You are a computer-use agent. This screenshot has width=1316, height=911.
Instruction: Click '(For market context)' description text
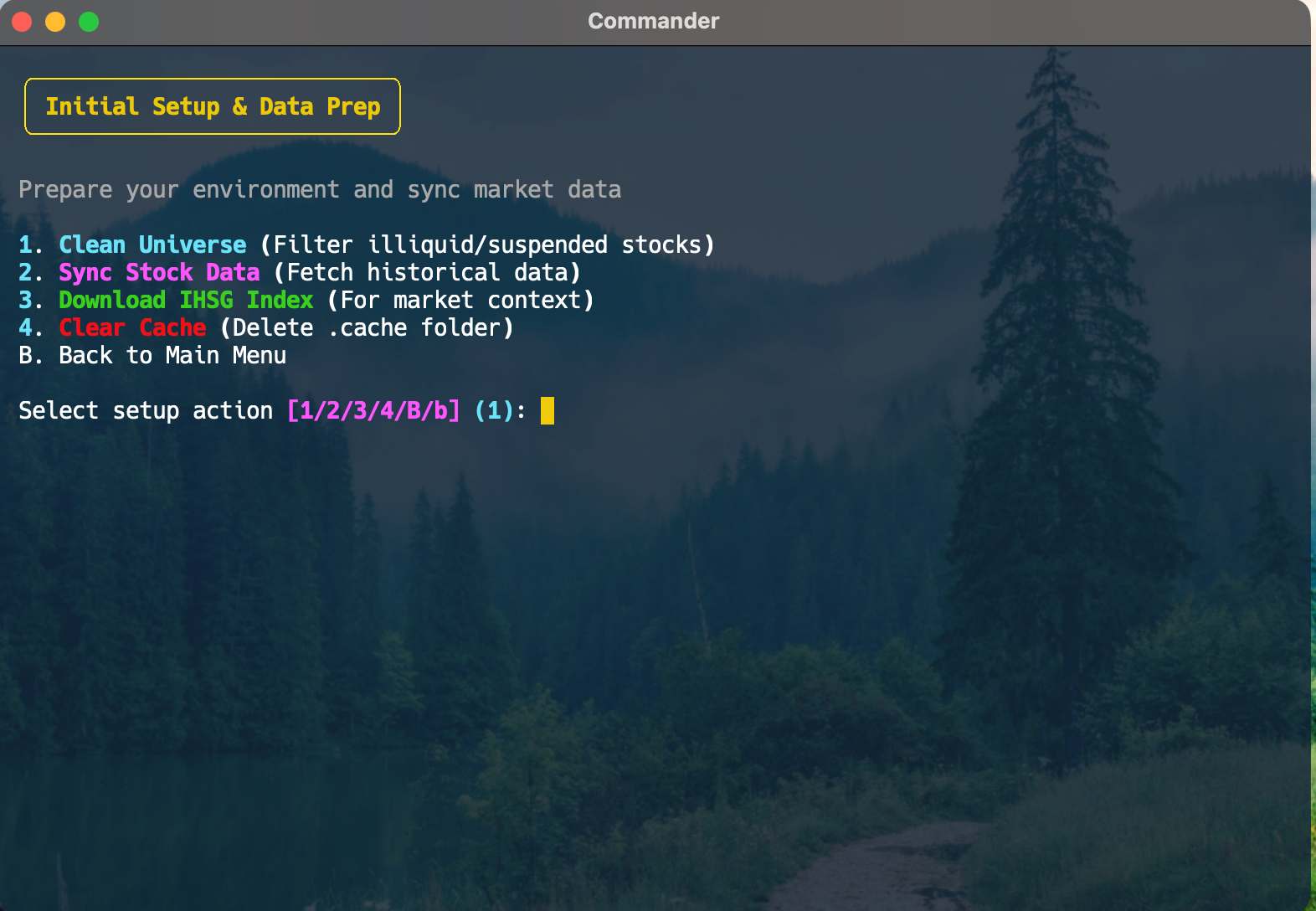click(460, 300)
